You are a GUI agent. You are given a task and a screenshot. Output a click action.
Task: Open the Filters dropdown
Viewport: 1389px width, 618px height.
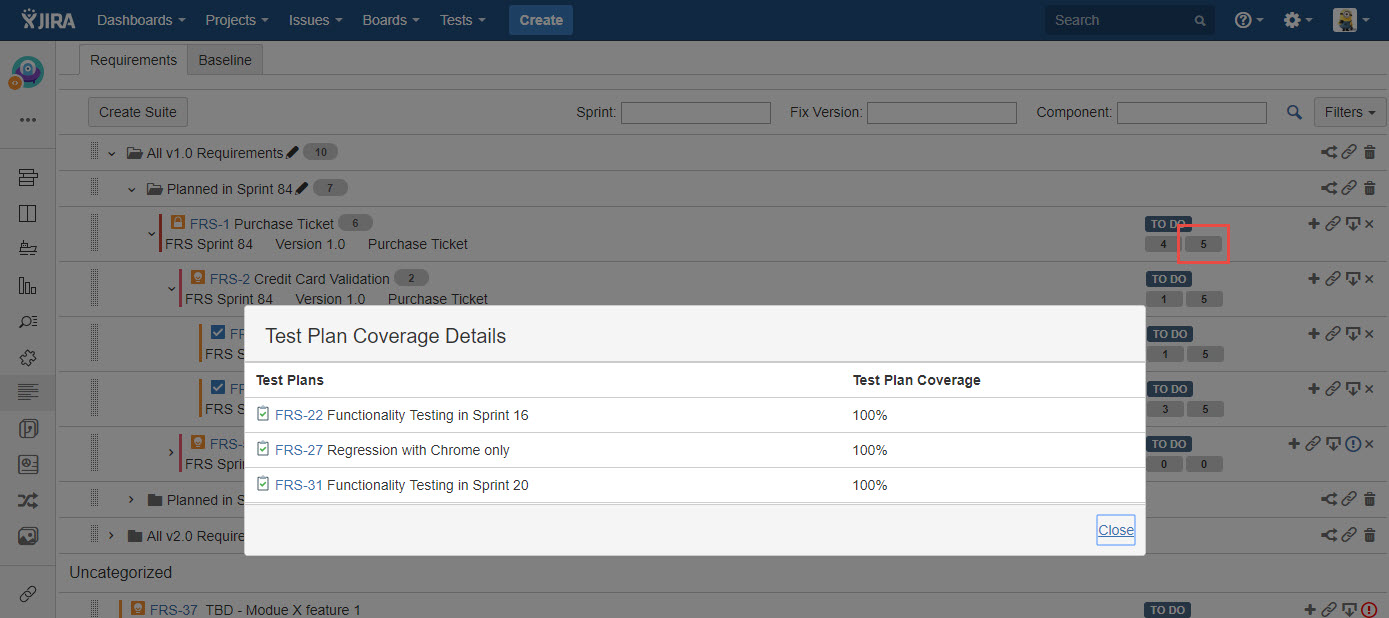point(1349,112)
